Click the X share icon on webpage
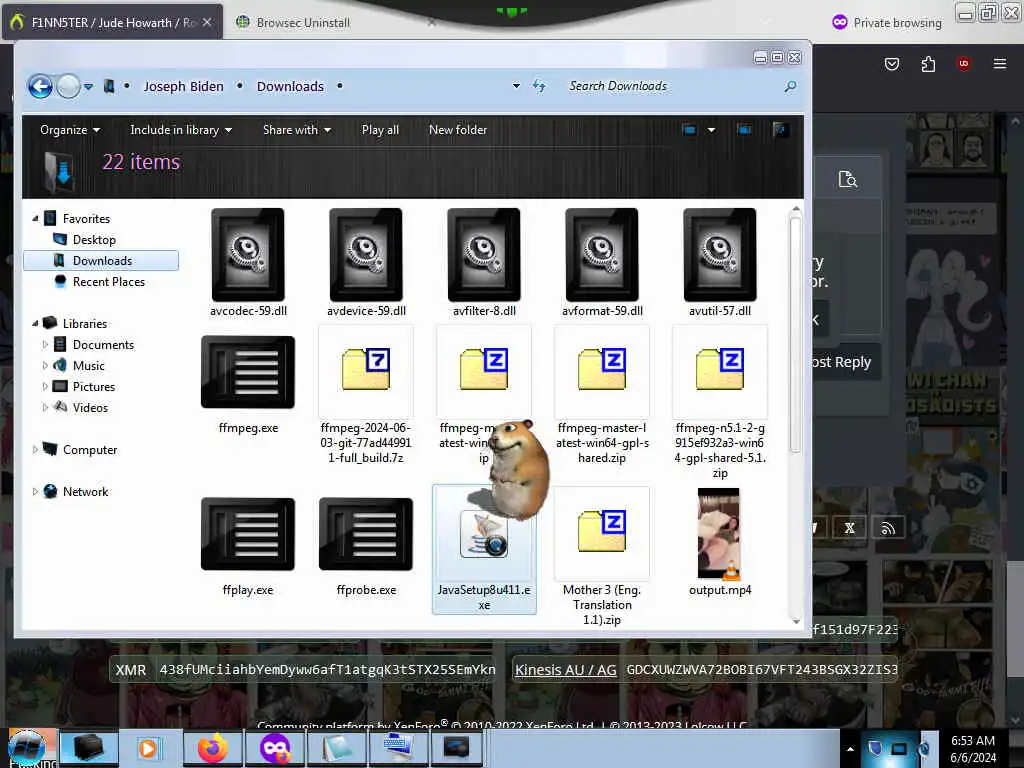 coord(850,528)
